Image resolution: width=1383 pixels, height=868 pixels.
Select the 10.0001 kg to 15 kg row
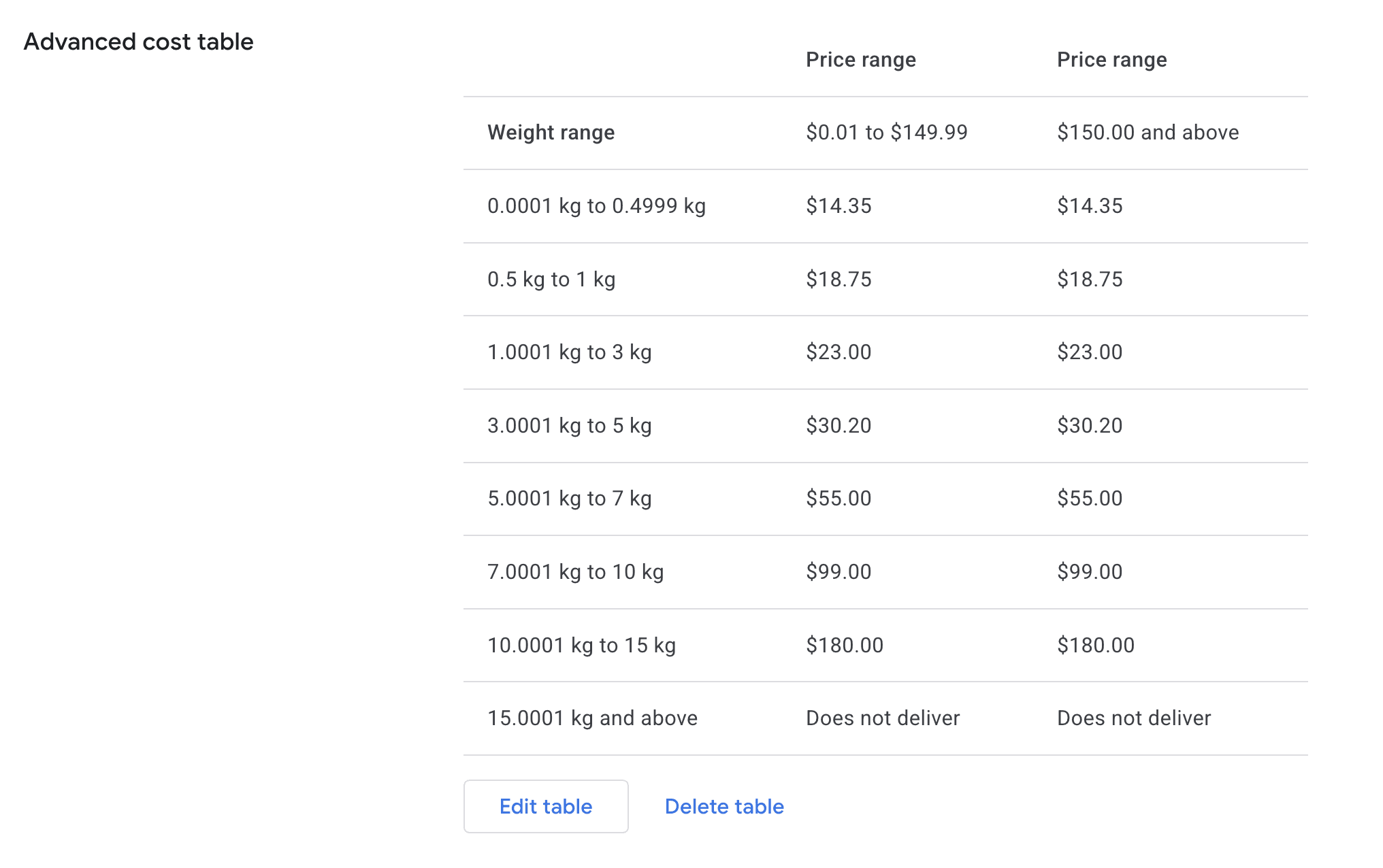[x=581, y=645]
